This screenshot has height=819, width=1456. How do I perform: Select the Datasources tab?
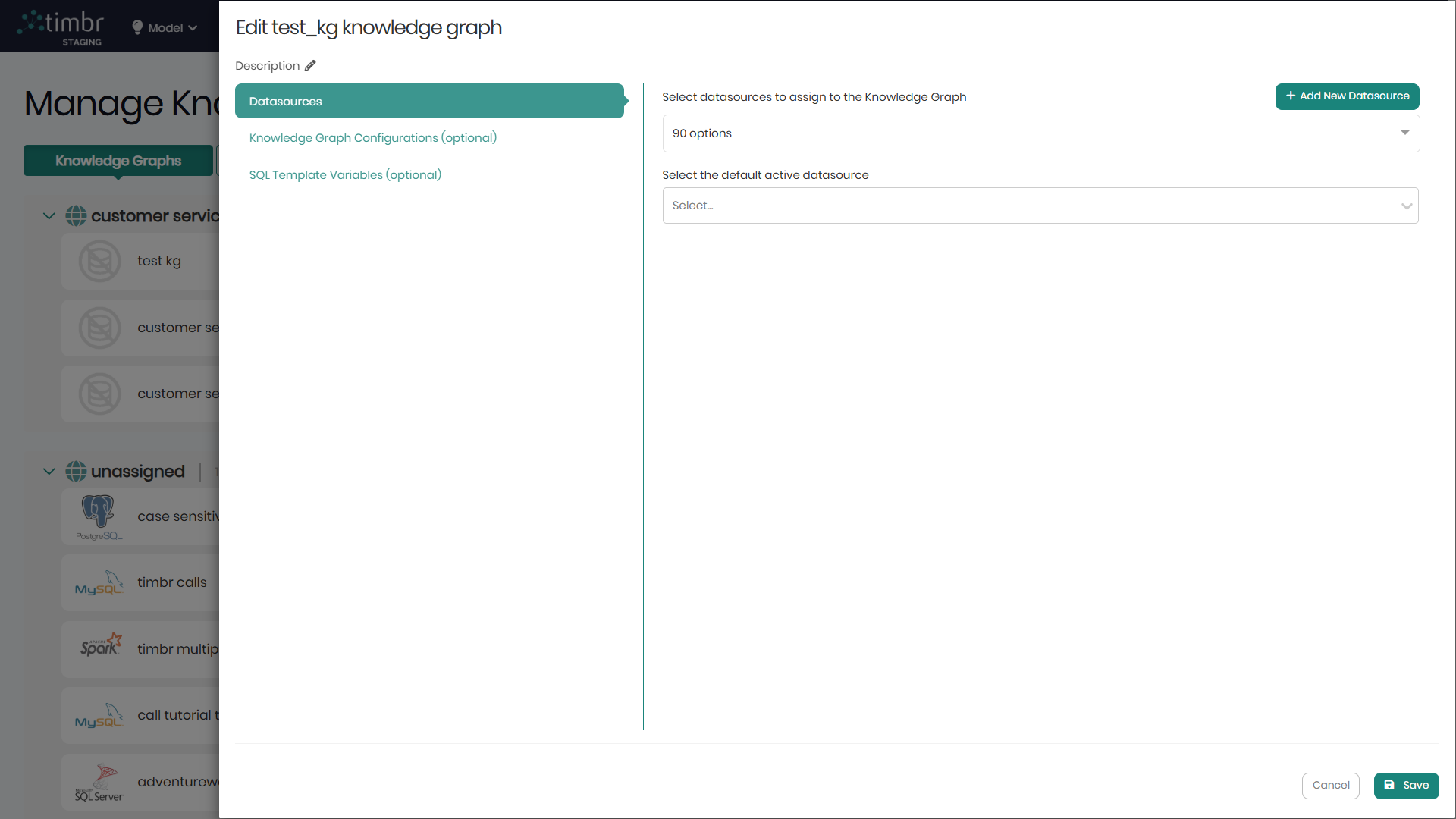click(429, 102)
